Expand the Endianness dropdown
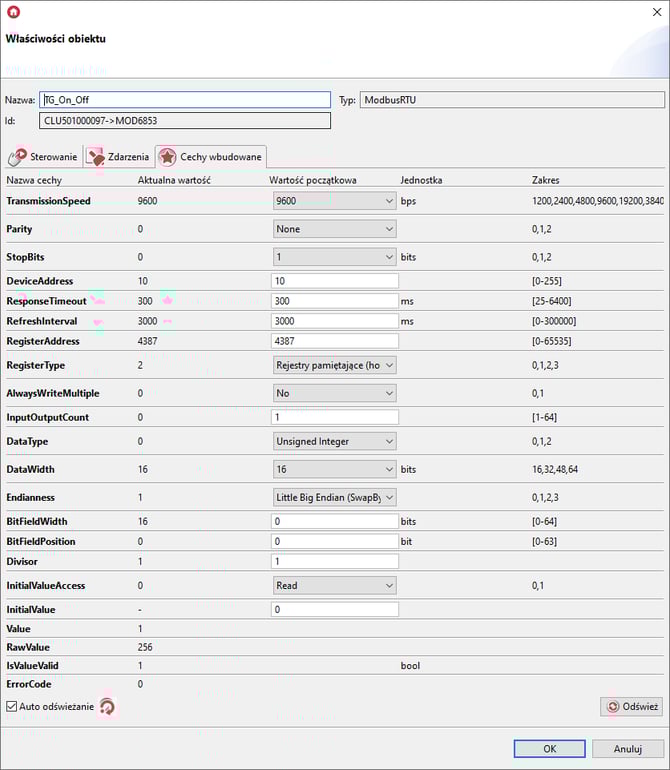The height and width of the screenshot is (770, 670). coord(335,497)
